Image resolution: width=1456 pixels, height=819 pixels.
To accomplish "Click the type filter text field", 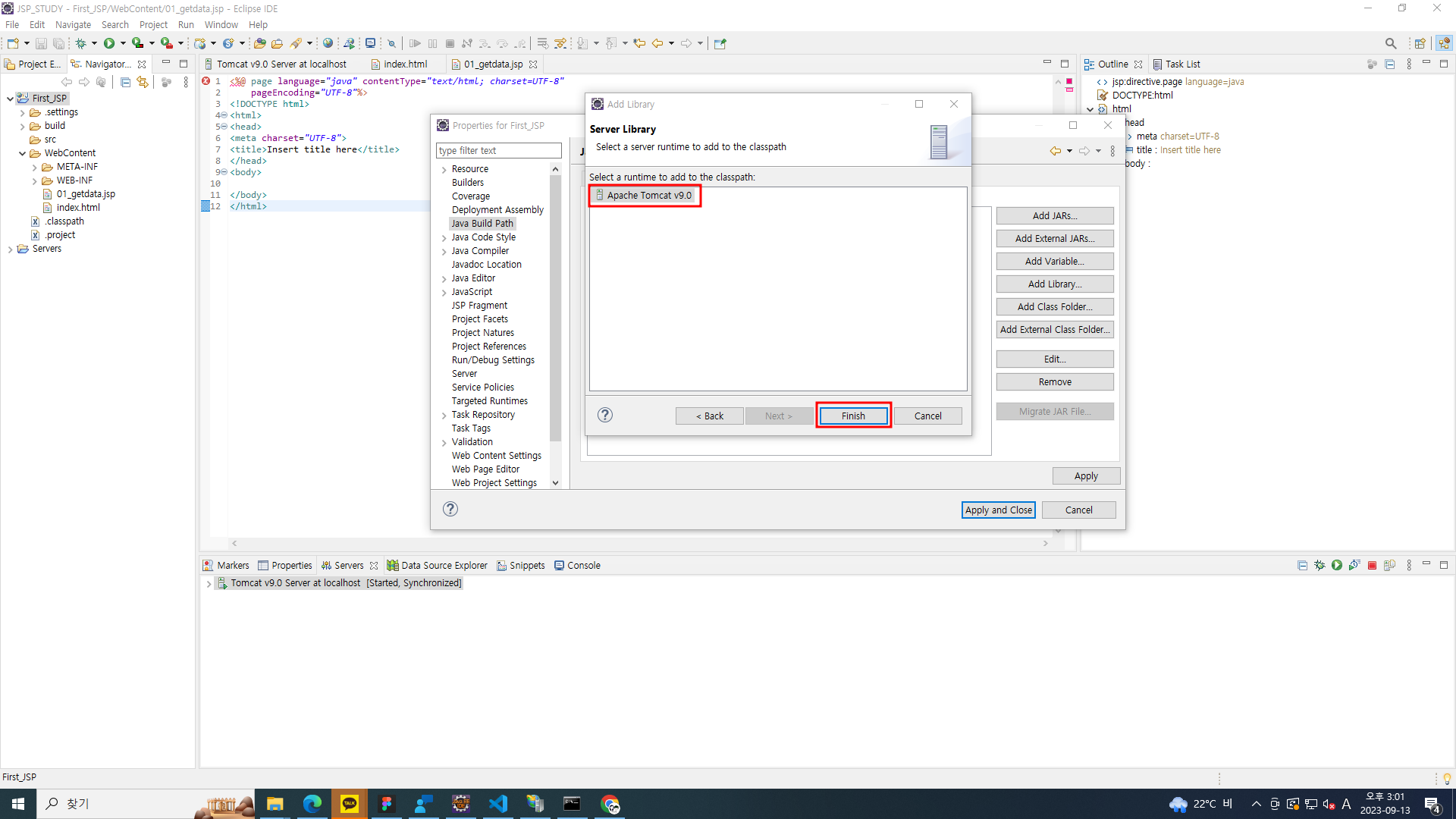I will [498, 150].
